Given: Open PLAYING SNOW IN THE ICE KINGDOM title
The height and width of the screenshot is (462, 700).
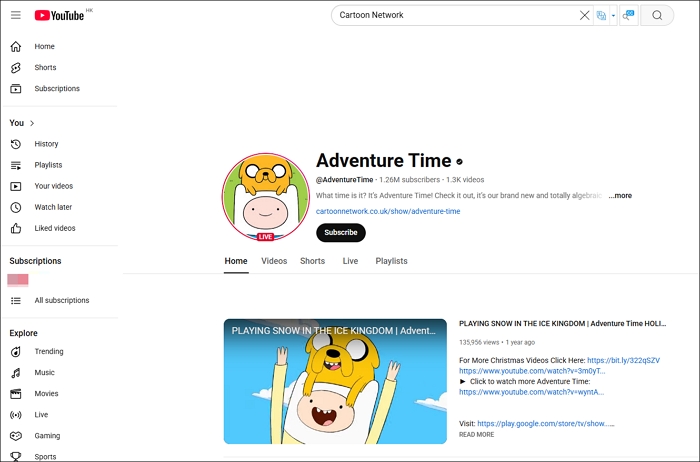Looking at the screenshot, I should click(562, 324).
